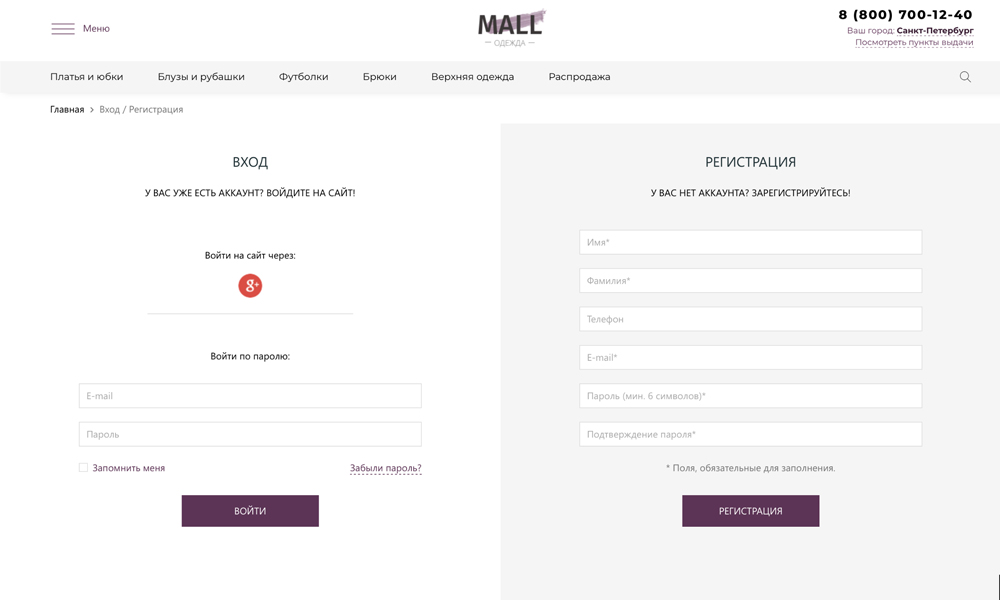The width and height of the screenshot is (1000, 600).
Task: Go to 'Верхняя одежда' category
Action: [471, 76]
